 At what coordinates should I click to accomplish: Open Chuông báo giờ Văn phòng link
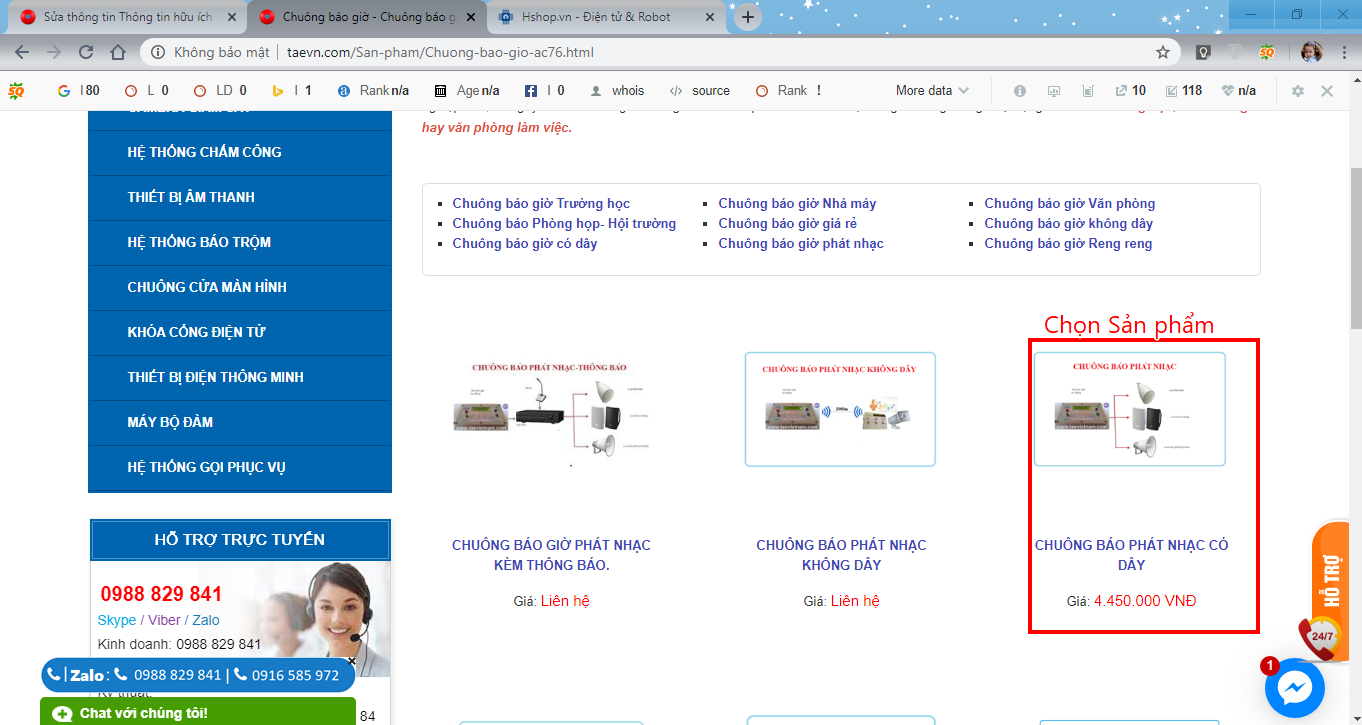coord(1070,203)
